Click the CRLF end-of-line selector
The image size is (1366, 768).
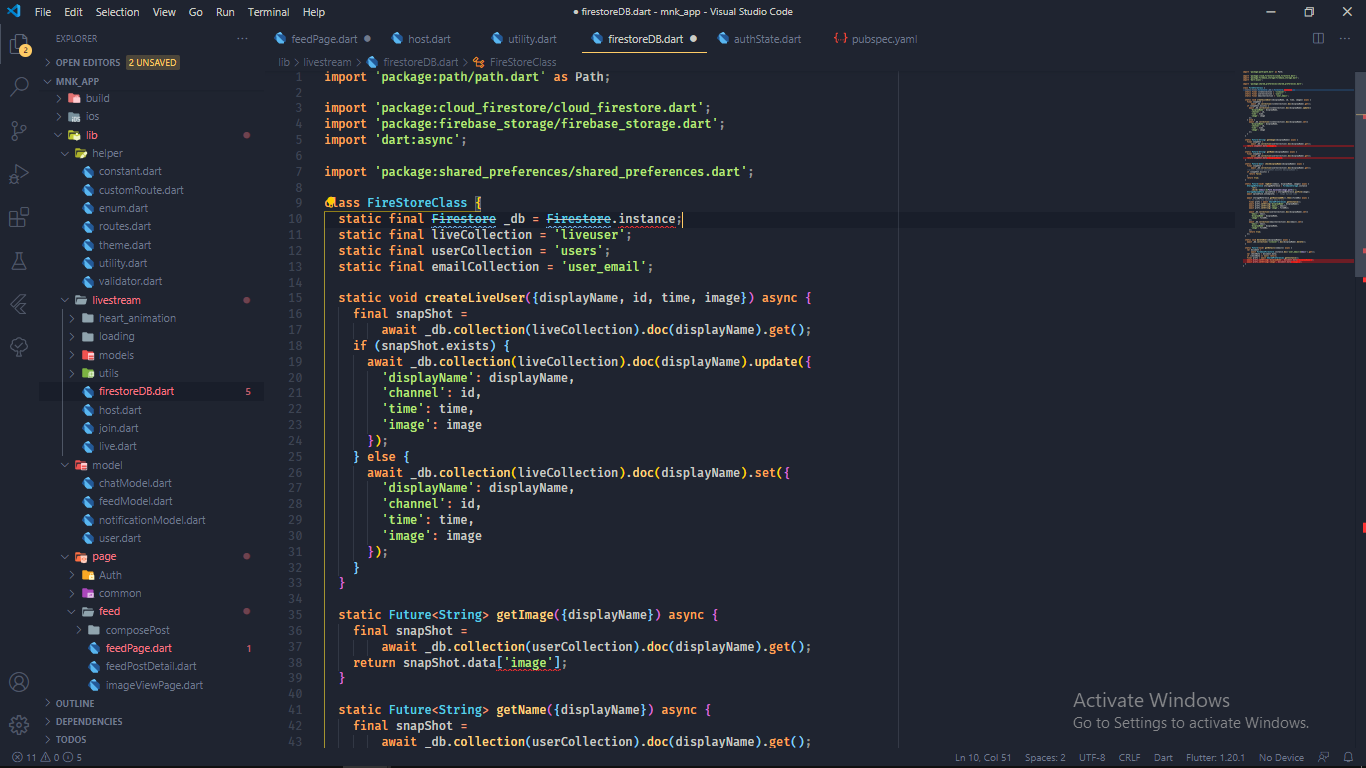[x=1129, y=757]
